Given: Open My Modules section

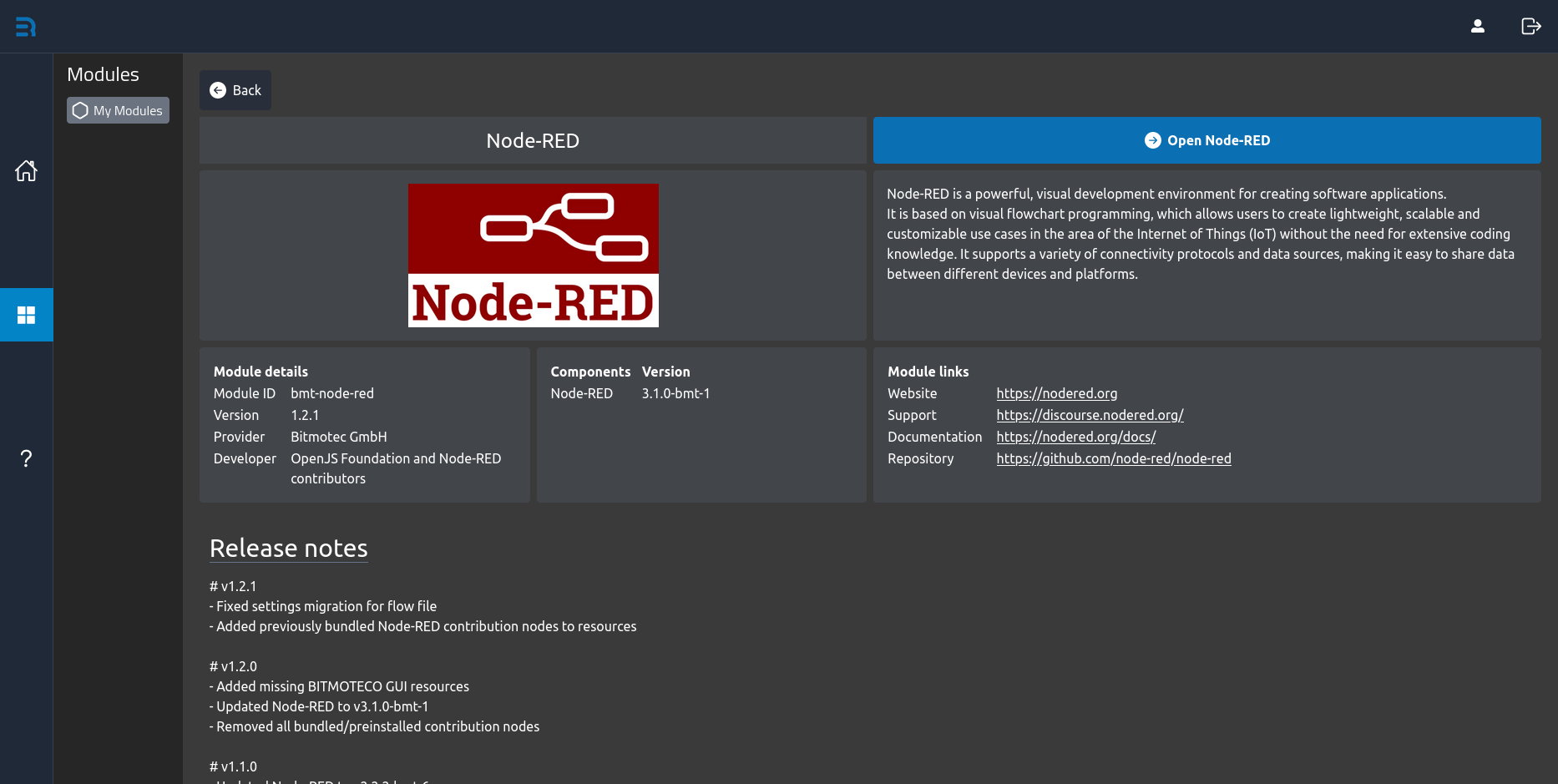Looking at the screenshot, I should pos(118,110).
